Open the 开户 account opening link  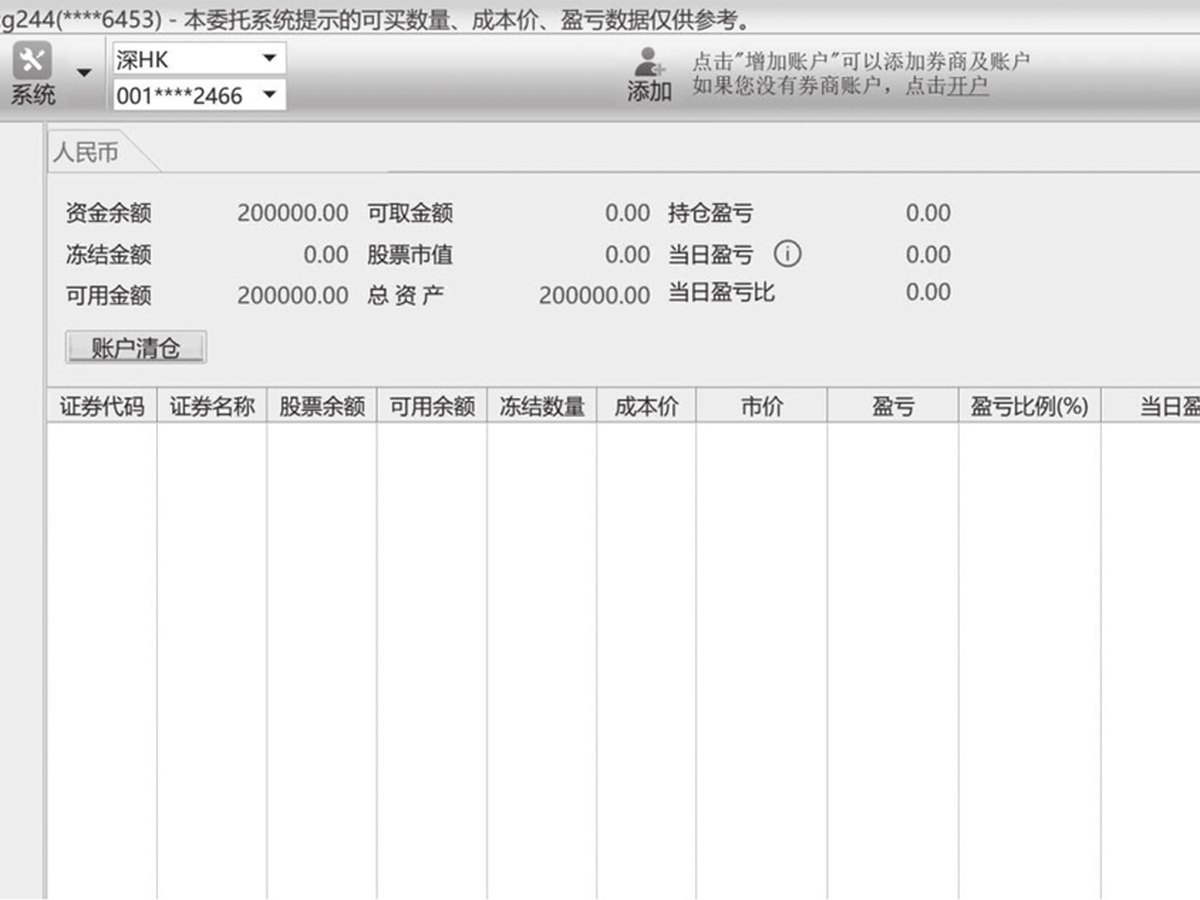pos(968,87)
